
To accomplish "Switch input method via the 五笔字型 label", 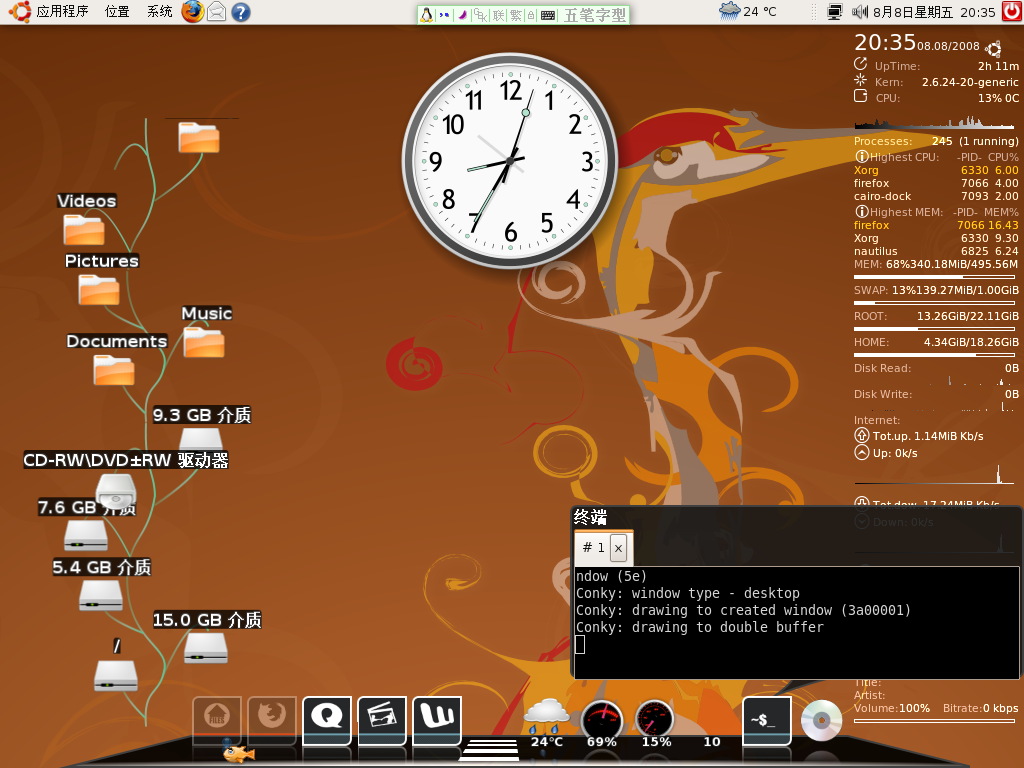I will coord(594,15).
